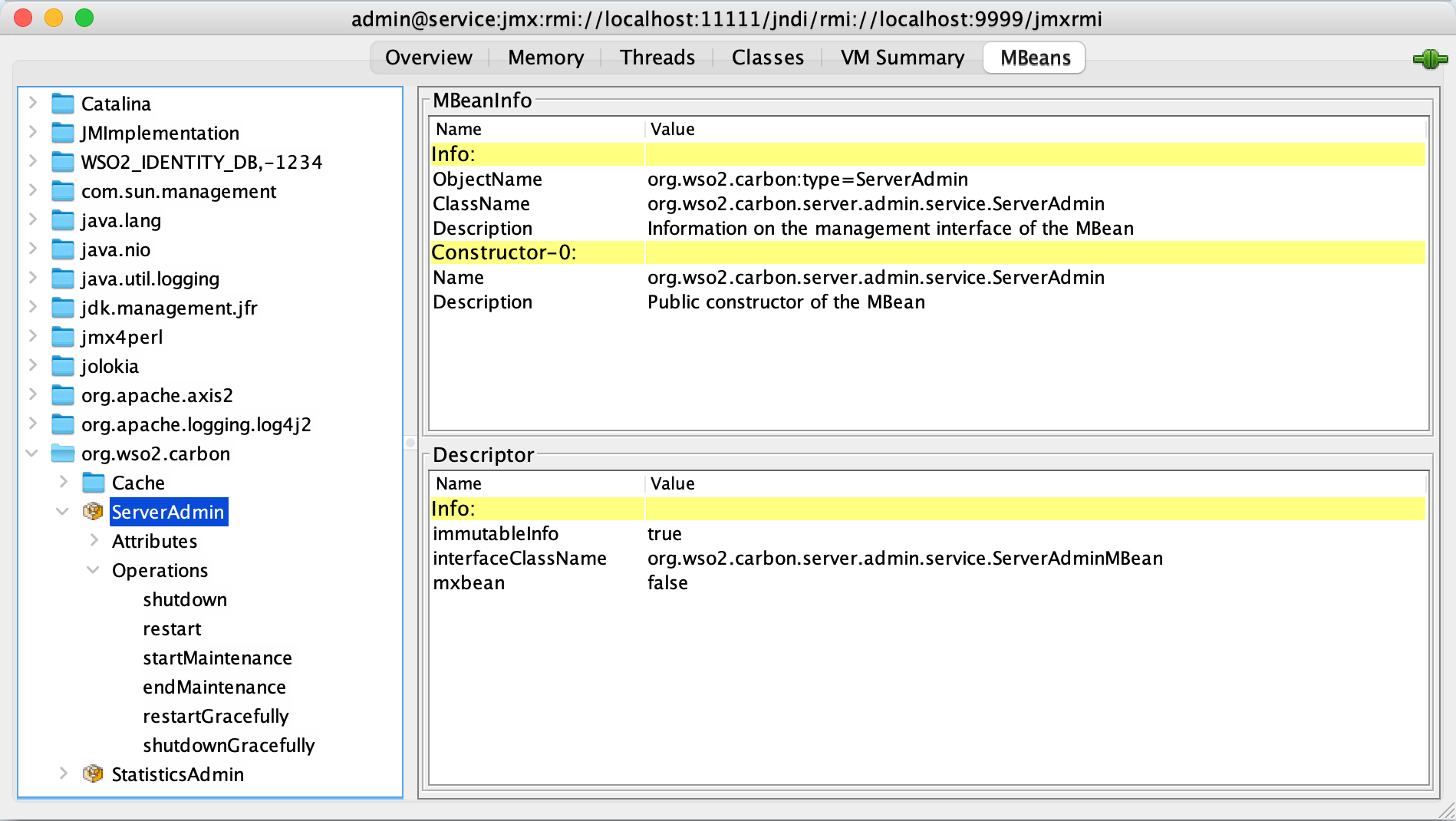Click the green connection status icon
Screen dimensions: 1456x821
coord(1430,59)
